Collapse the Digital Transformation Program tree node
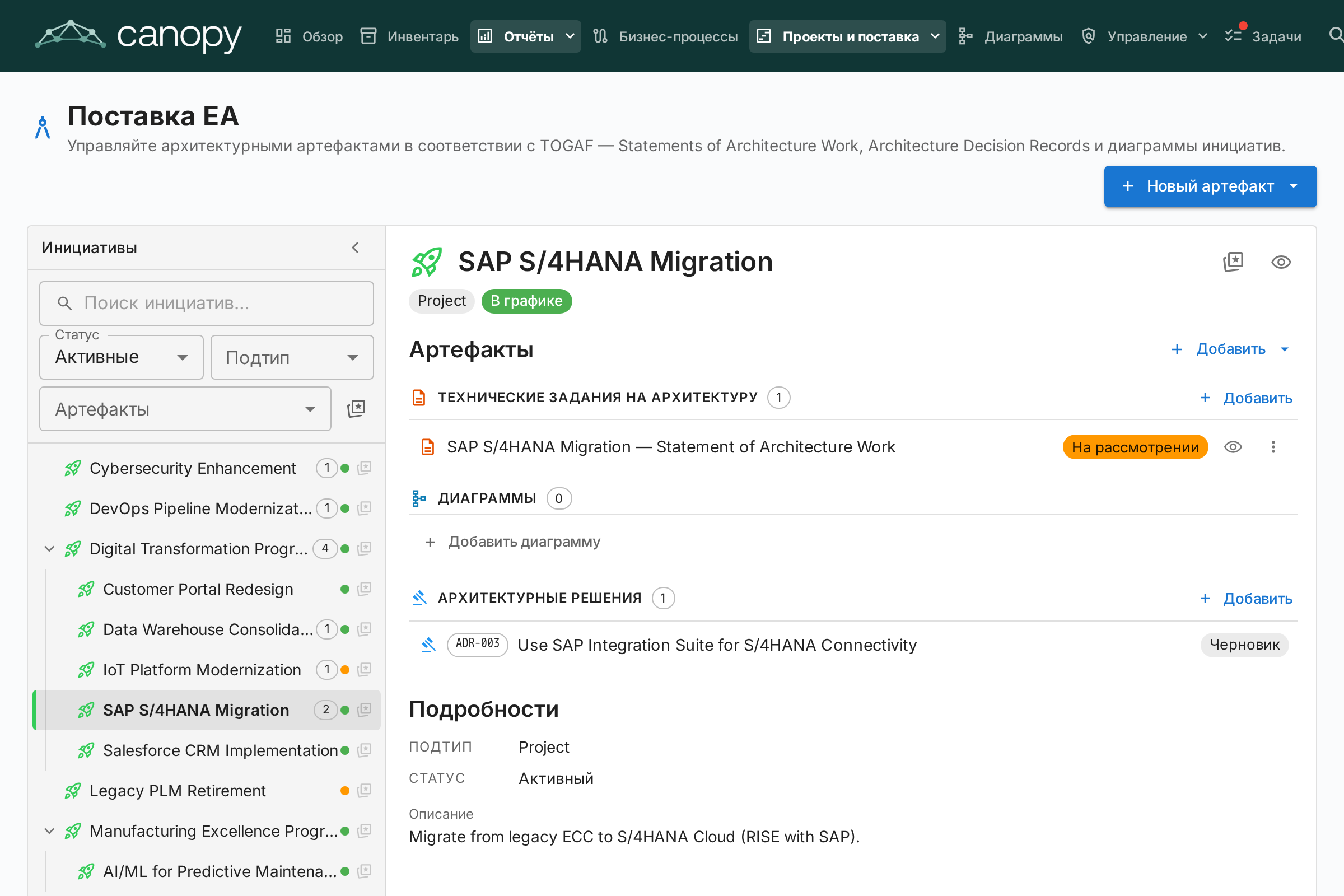 [x=49, y=549]
